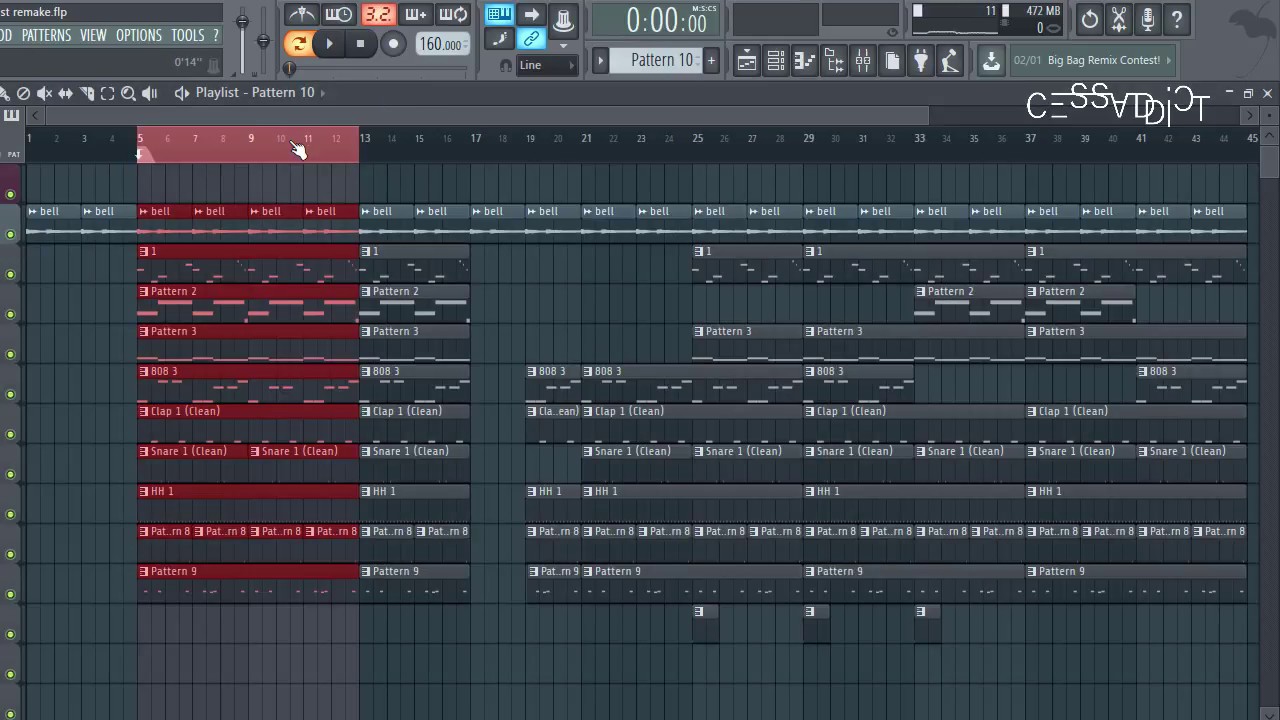Mute the Clap 1 (Clean) track
The height and width of the screenshot is (720, 1280).
[x=11, y=434]
